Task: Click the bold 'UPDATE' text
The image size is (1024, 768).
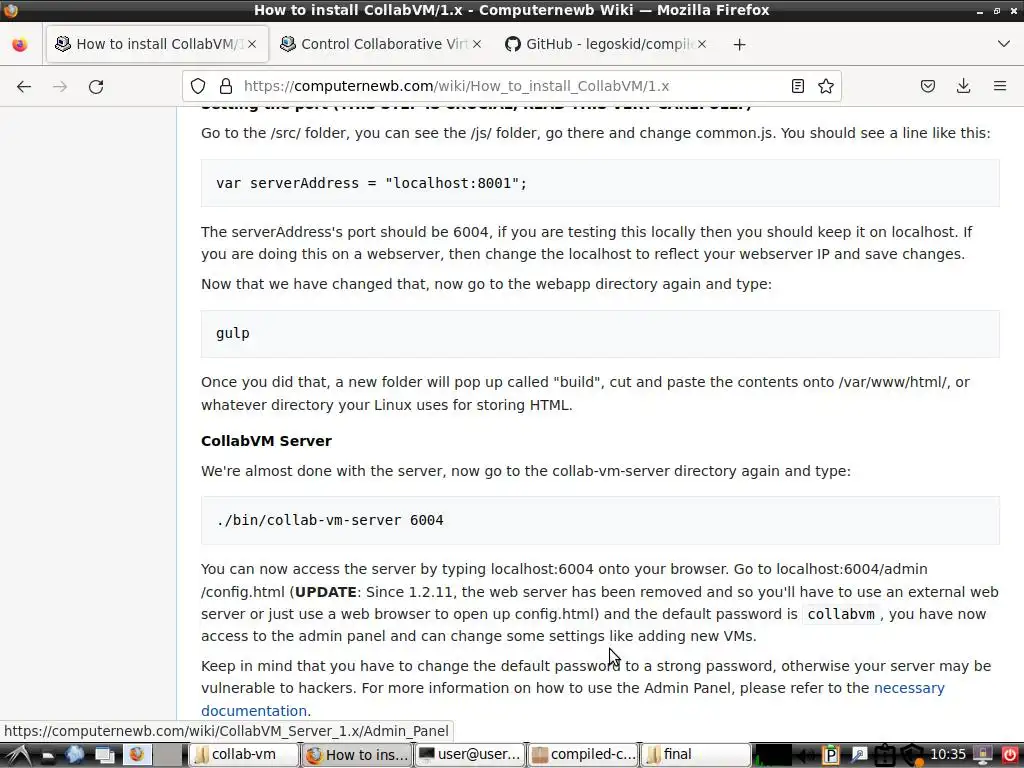Action: 326,592
